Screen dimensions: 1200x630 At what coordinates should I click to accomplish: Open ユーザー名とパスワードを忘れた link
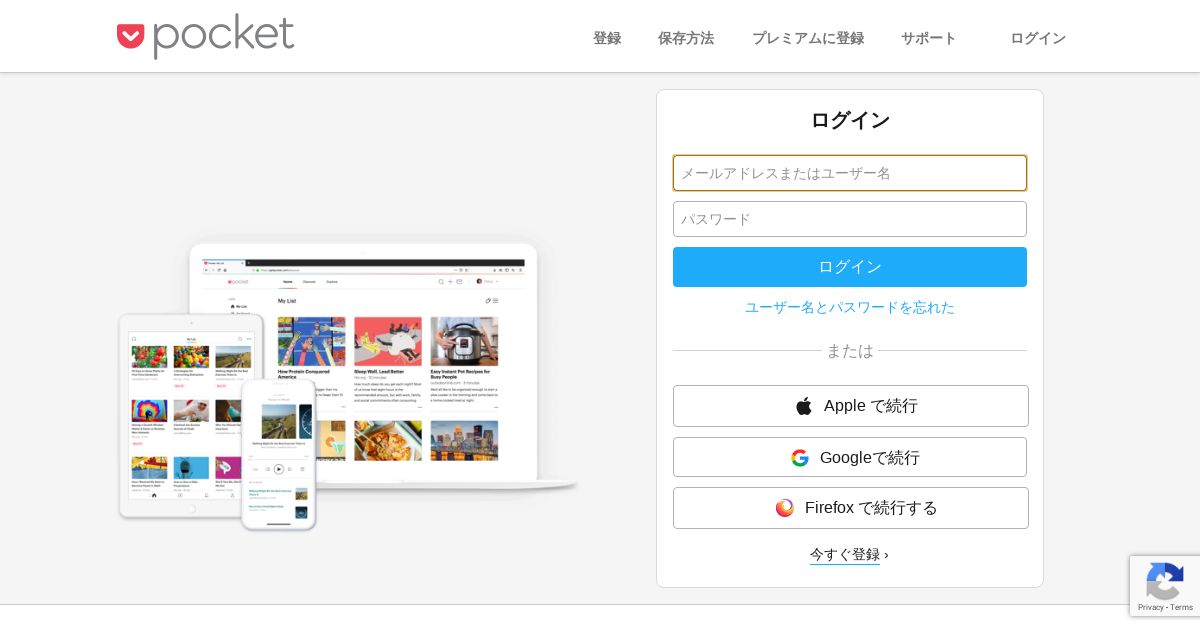pos(850,307)
